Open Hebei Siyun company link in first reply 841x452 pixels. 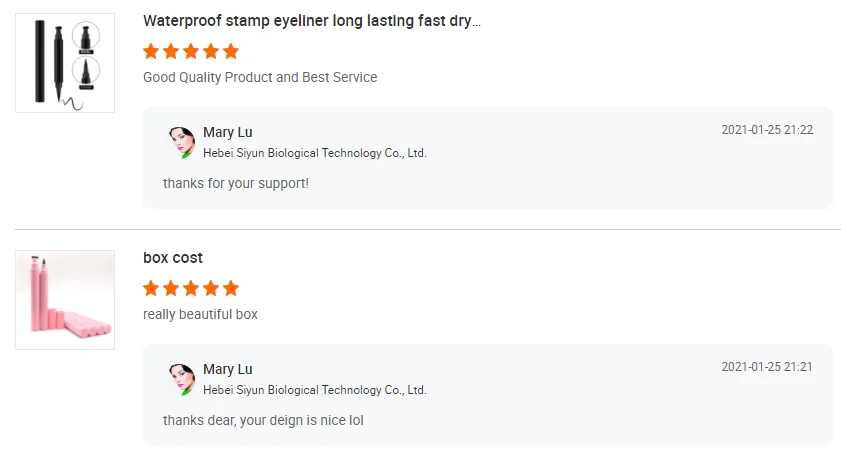coord(314,153)
